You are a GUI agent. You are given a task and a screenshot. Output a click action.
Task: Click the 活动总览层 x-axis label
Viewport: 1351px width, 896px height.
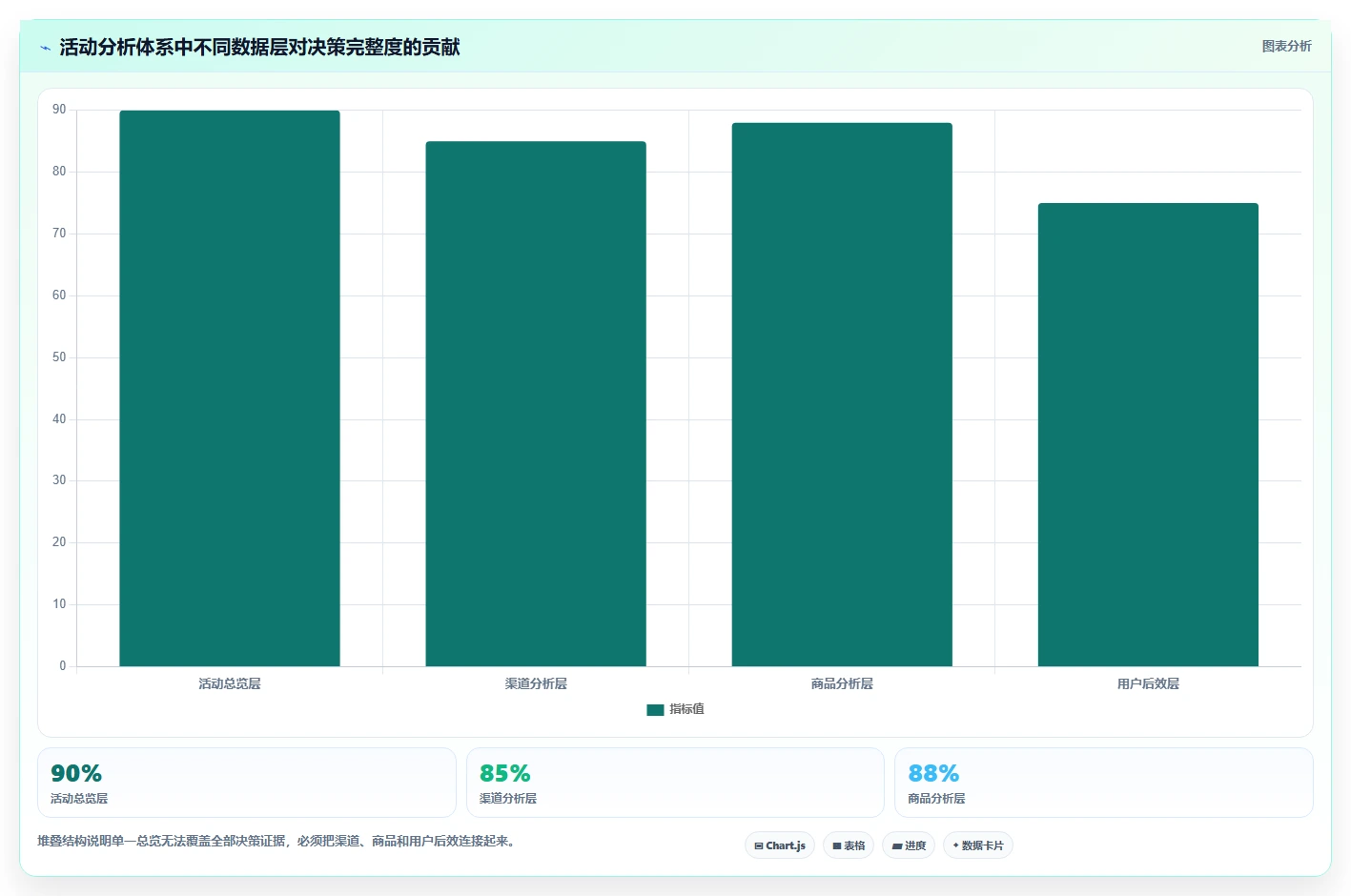coord(230,683)
